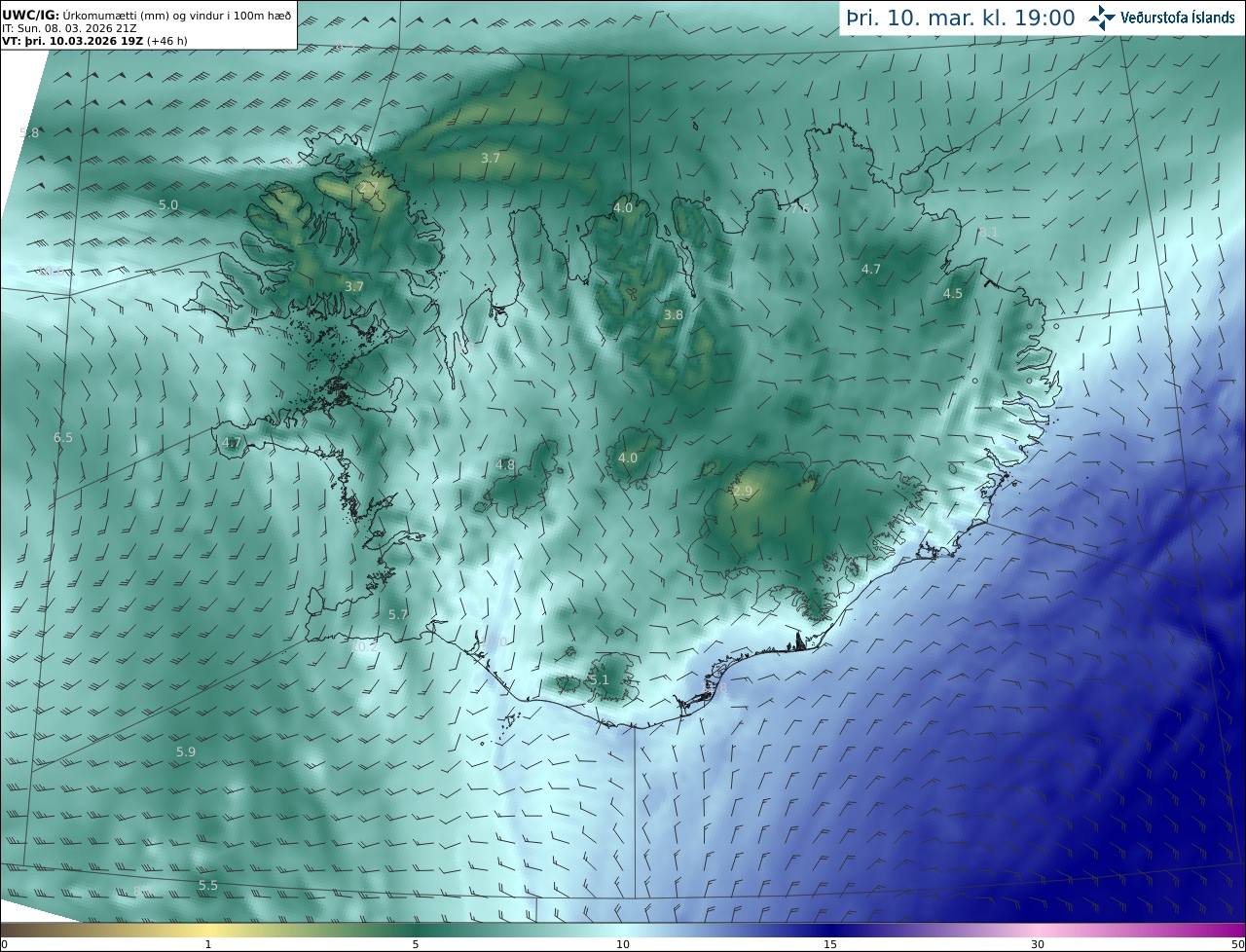The image size is (1246, 952).
Task: Click the 8.5 value near the top edge
Action: [345, 47]
